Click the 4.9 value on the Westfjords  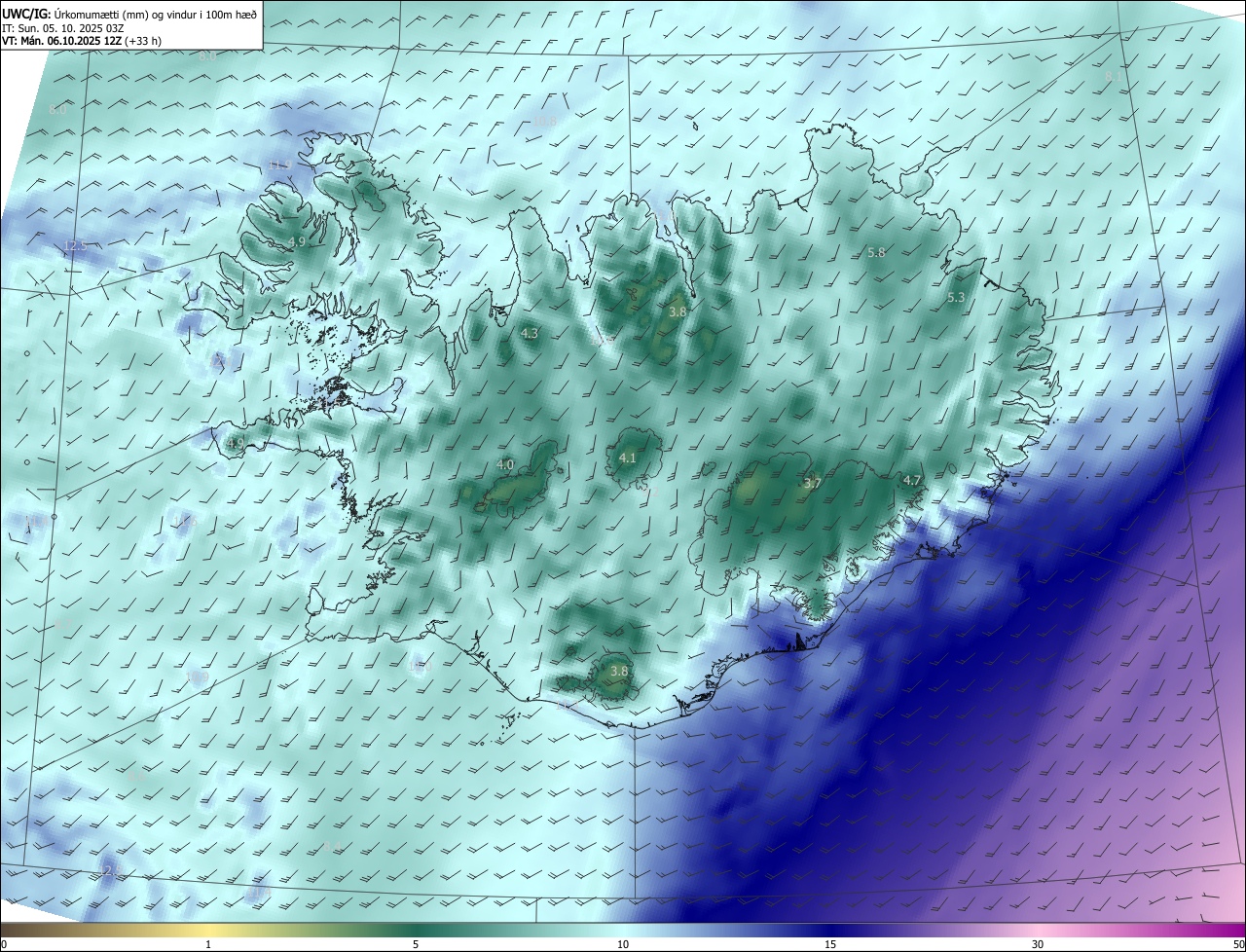[298, 241]
